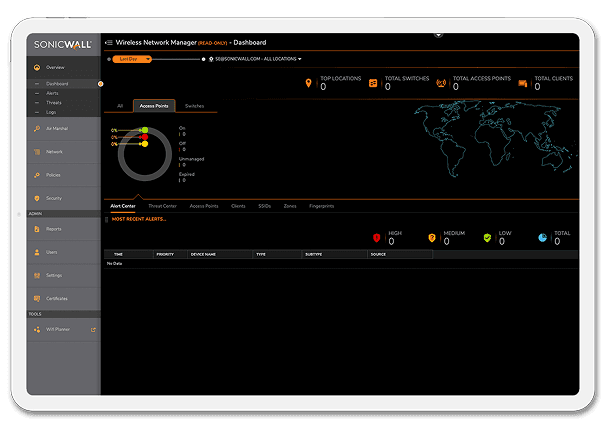Click the green marker on donut chart
The width and height of the screenshot is (603, 434).
pyautogui.click(x=144, y=130)
